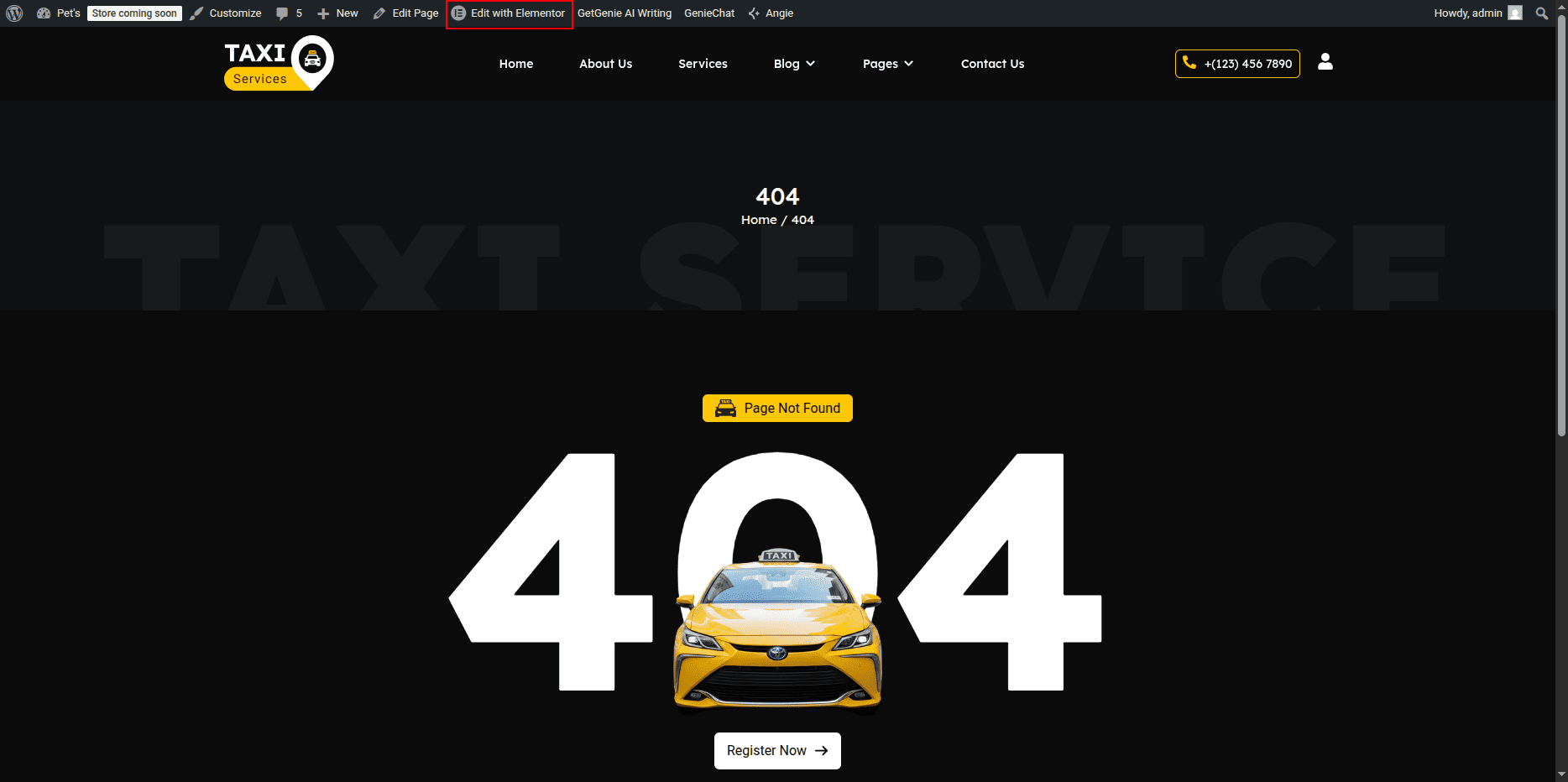Click the admin bar search magnifier

coord(1542,13)
